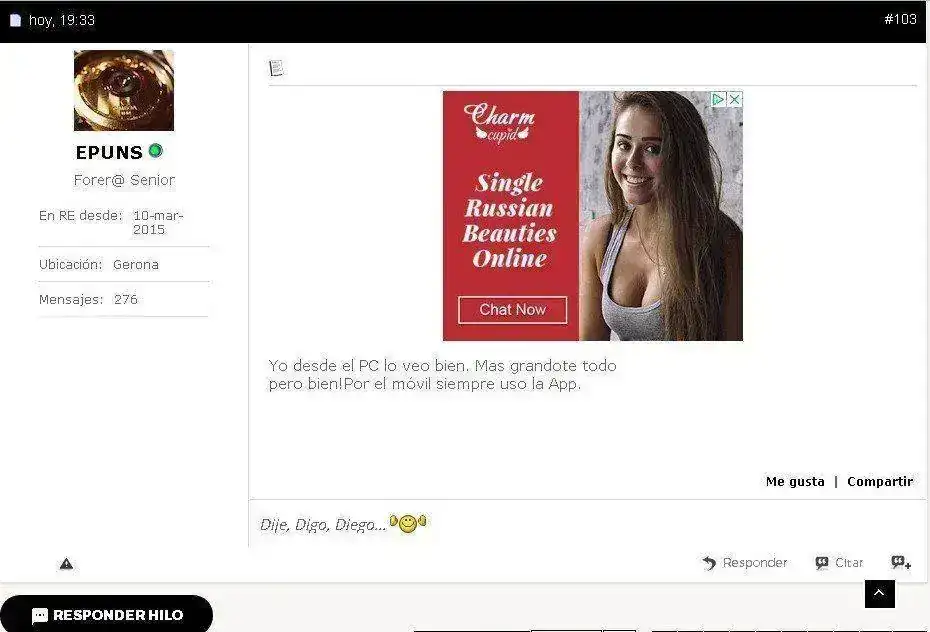Close the Charm Cupid ad with X
Viewport: 930px width, 632px height.
[x=735, y=99]
